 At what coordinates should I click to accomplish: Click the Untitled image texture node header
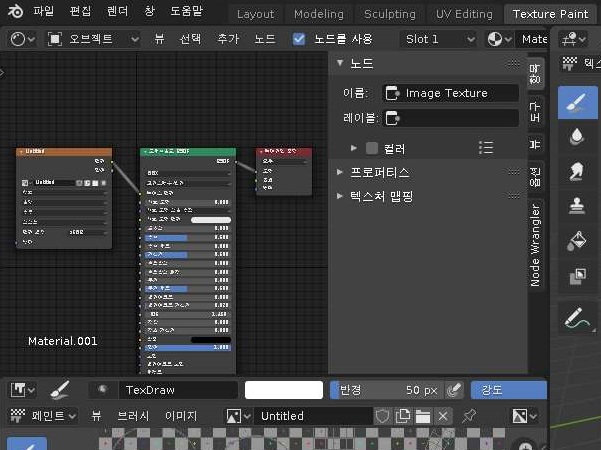pos(64,151)
